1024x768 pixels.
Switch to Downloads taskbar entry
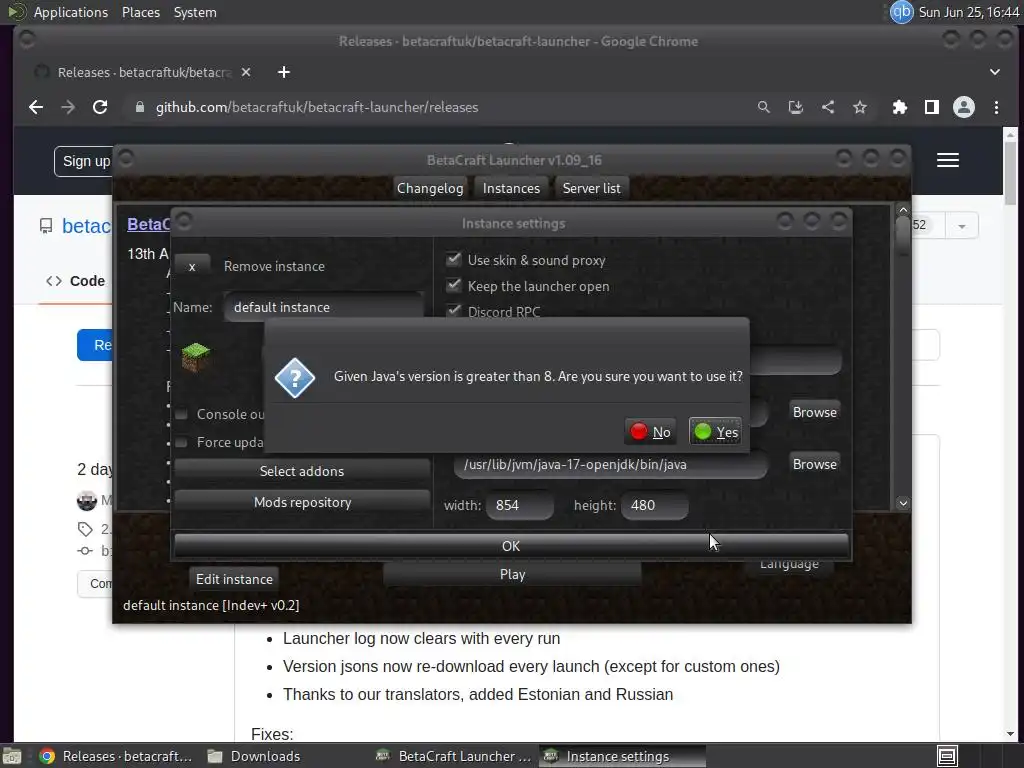coord(254,756)
